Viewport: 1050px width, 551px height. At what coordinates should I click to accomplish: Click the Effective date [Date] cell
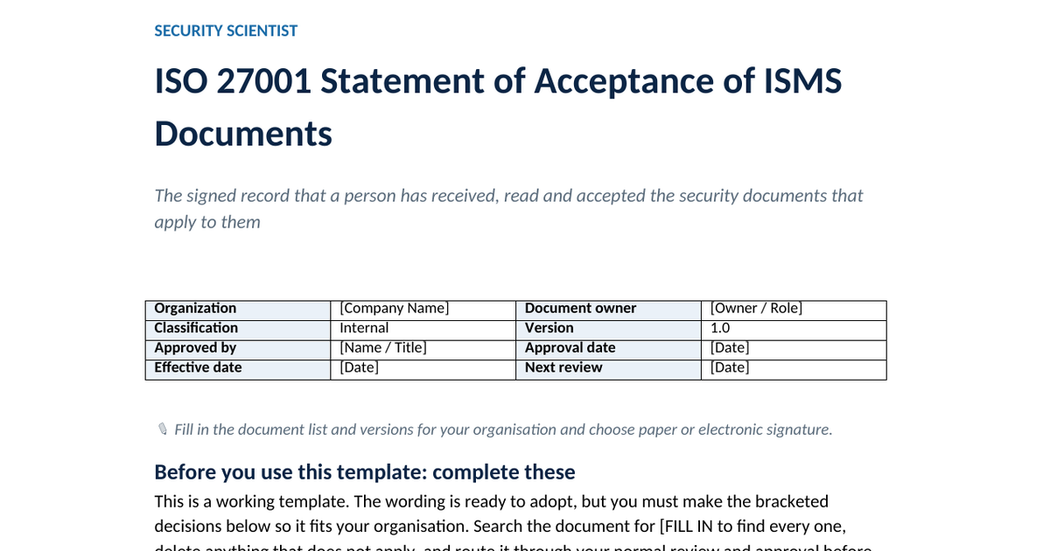point(423,370)
